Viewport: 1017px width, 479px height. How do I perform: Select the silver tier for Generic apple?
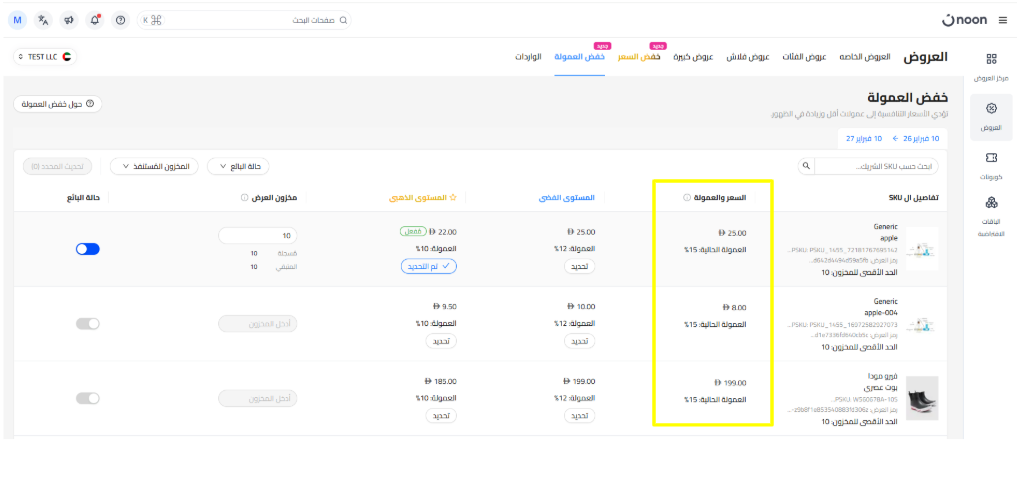(578, 267)
